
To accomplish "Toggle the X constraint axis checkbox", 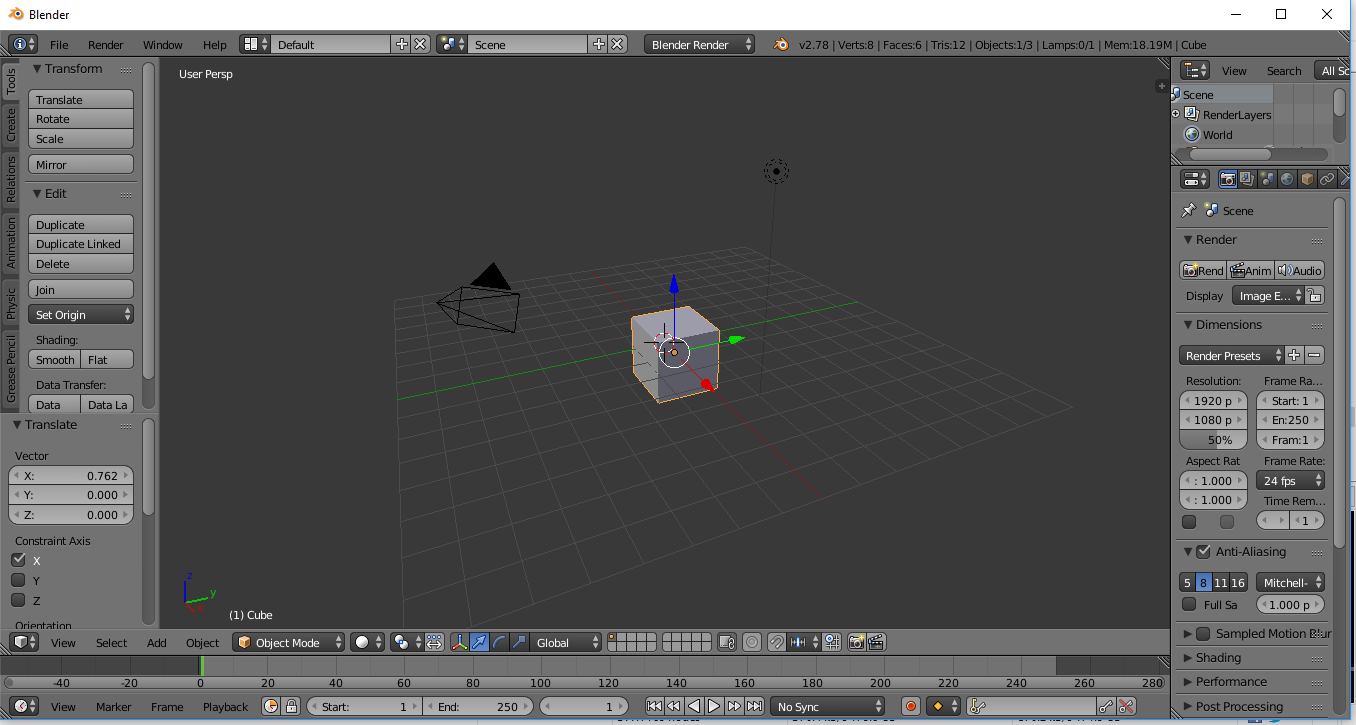I will click(18, 560).
